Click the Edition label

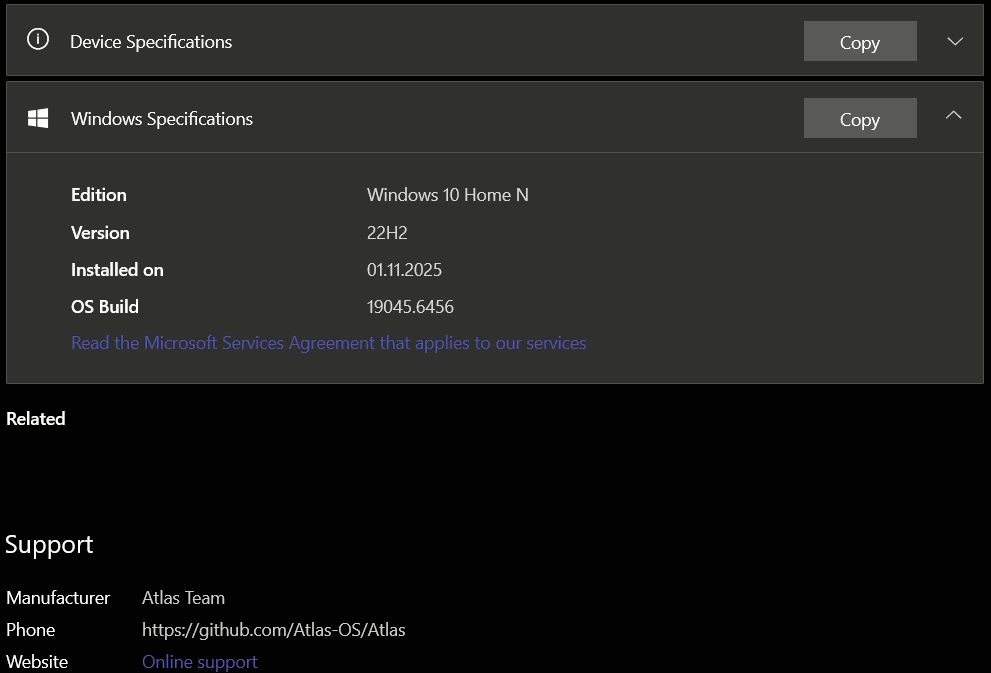click(99, 195)
